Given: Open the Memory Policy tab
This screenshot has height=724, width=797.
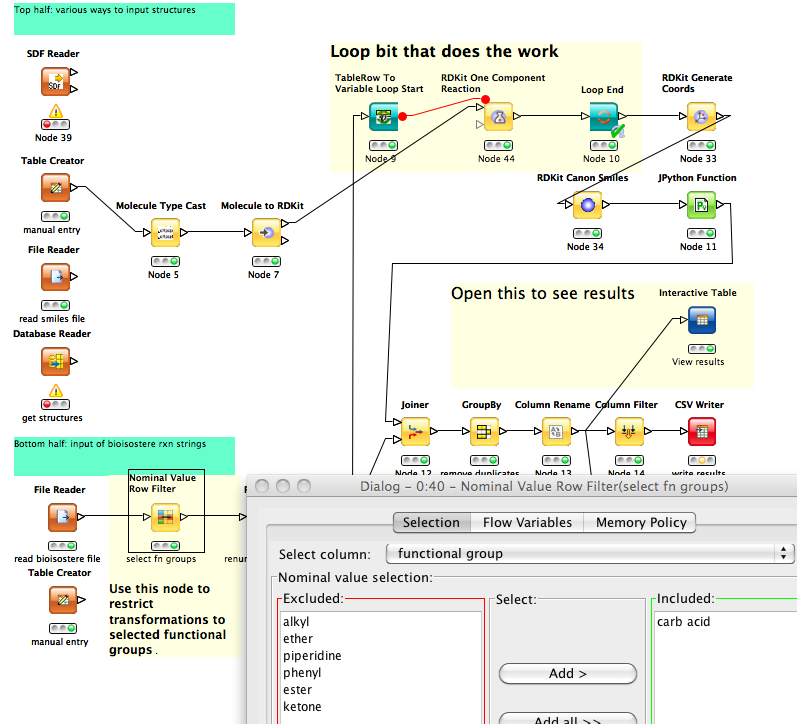Looking at the screenshot, I should tap(641, 522).
